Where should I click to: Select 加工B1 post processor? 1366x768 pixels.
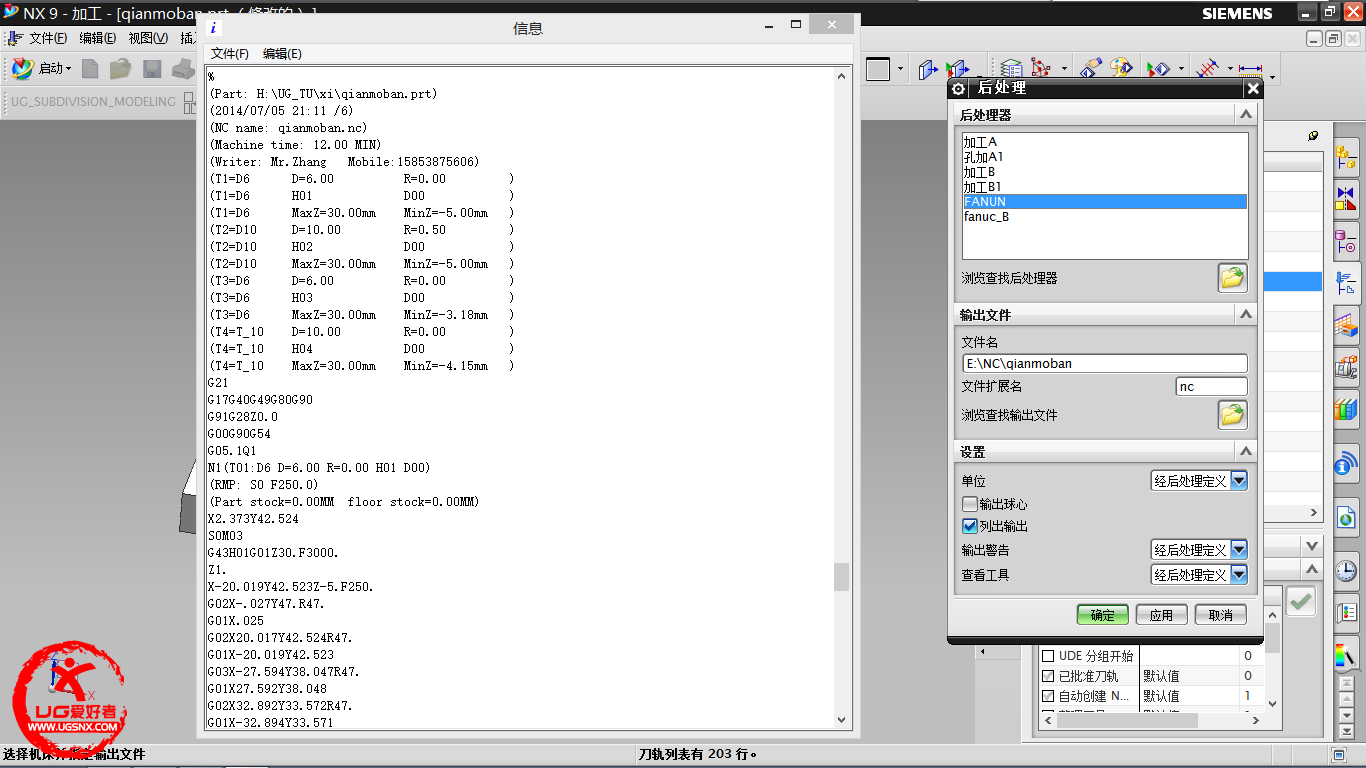(x=1105, y=187)
